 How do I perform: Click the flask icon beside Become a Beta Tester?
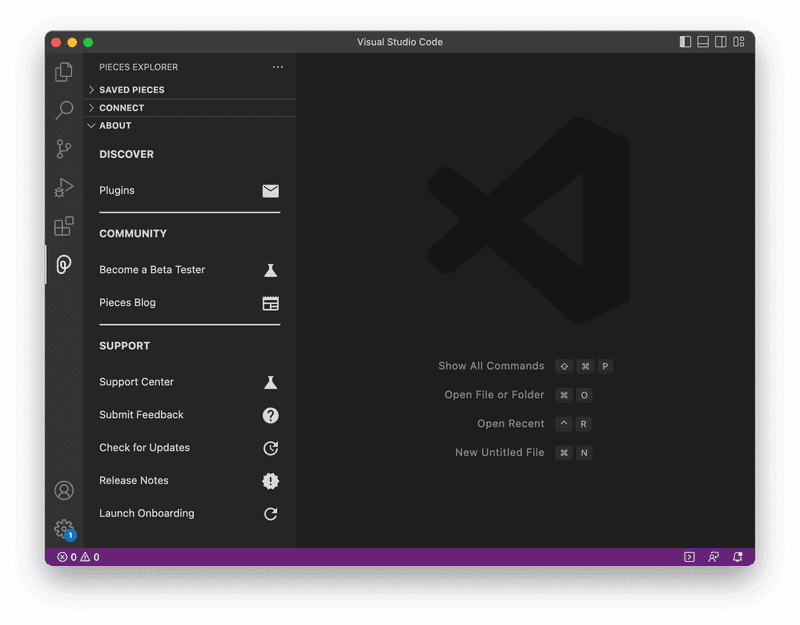(270, 270)
